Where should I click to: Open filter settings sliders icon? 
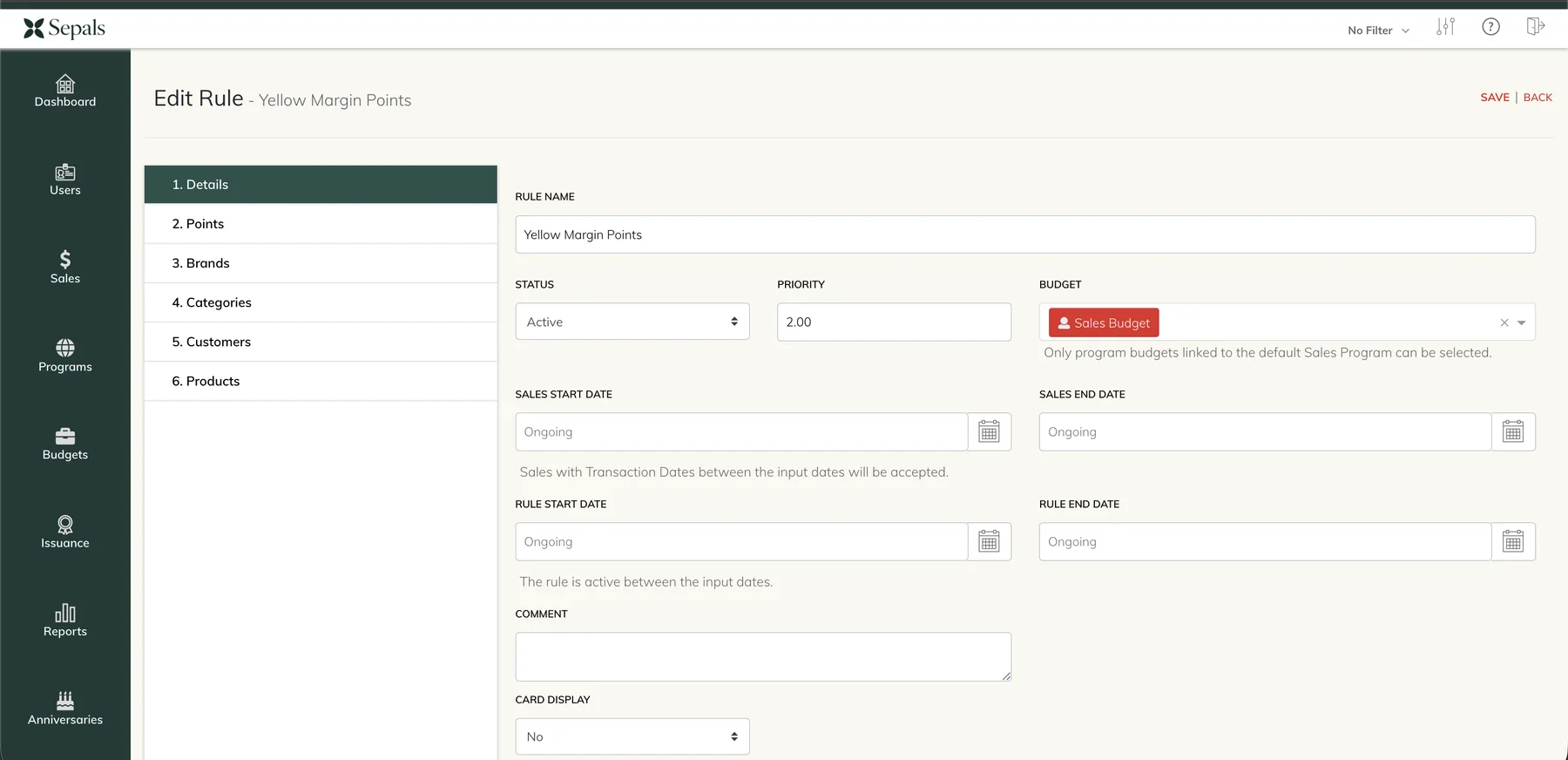tap(1446, 27)
